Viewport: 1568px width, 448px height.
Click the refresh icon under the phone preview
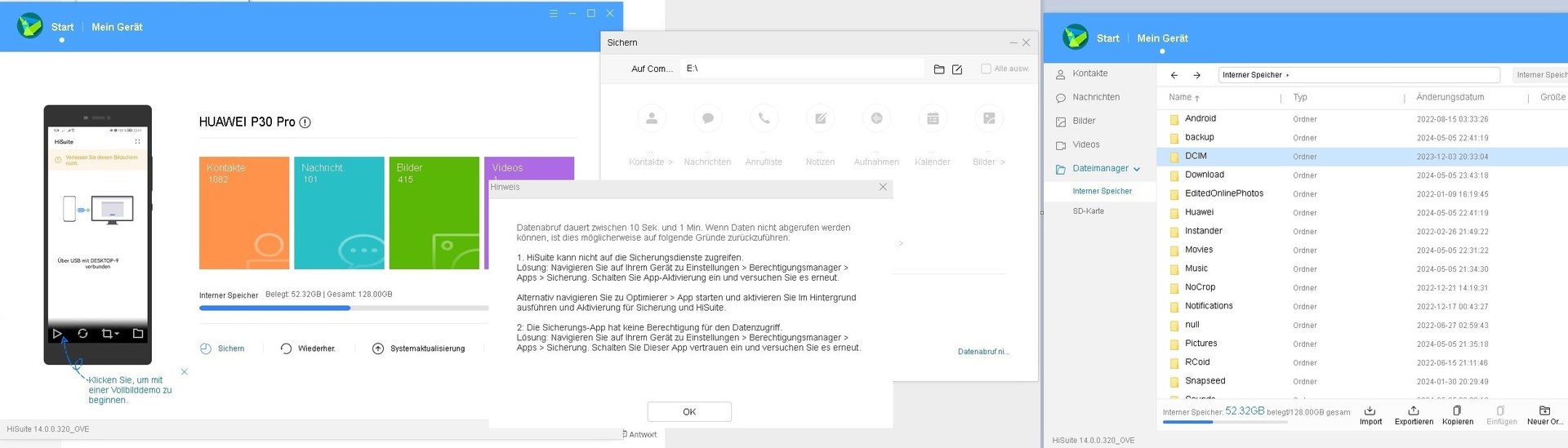click(82, 334)
